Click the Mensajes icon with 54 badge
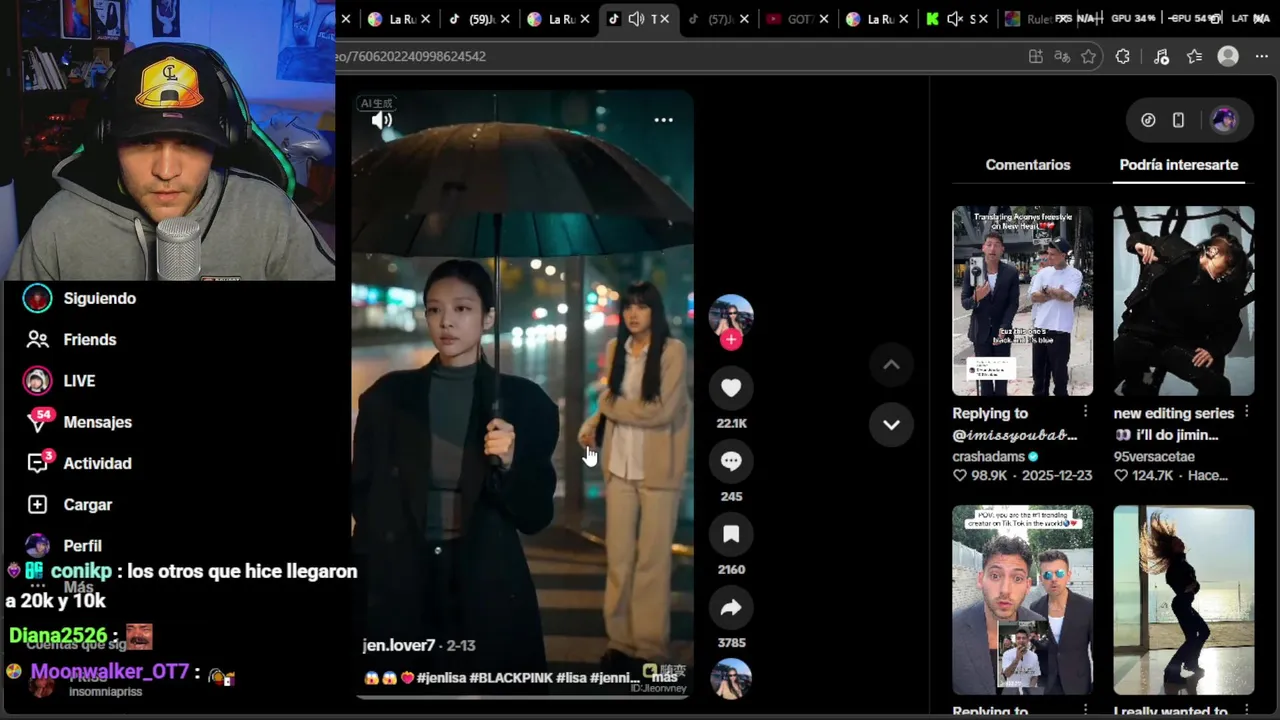This screenshot has width=1280, height=720. (x=38, y=421)
